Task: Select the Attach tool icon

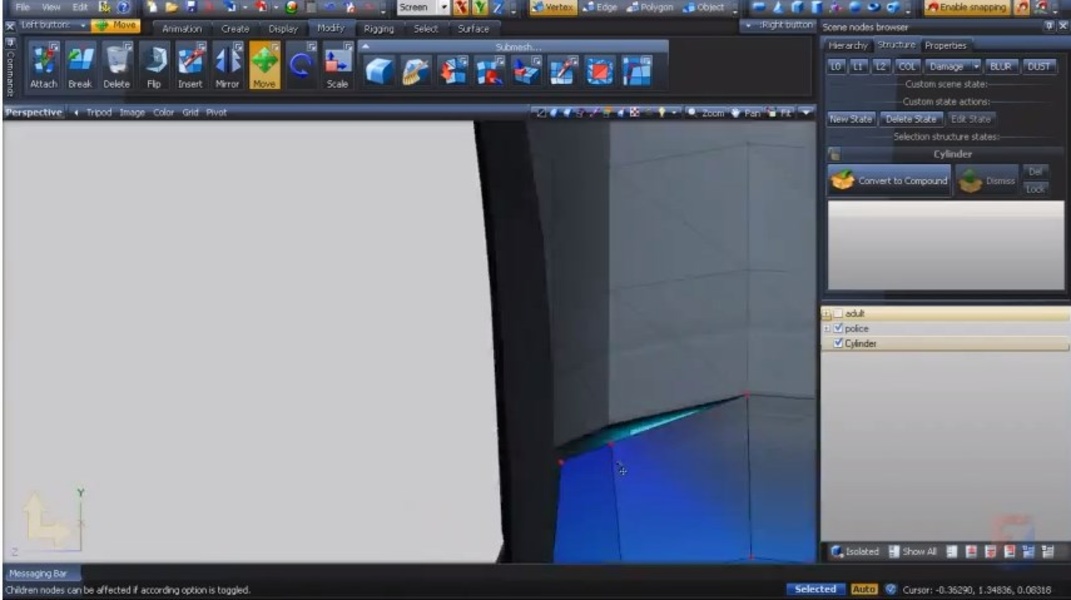Action: [43, 65]
